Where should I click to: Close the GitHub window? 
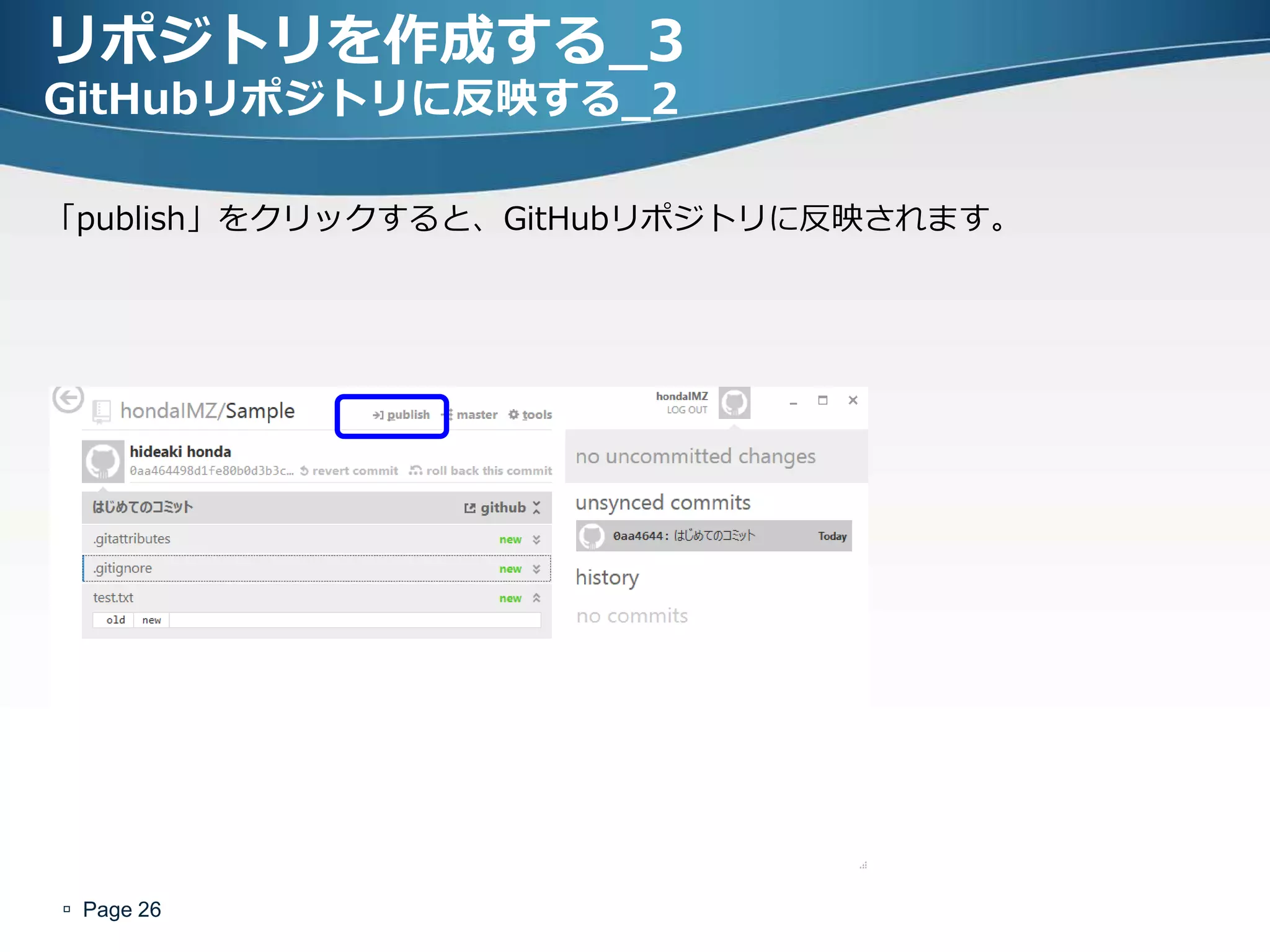pos(853,400)
